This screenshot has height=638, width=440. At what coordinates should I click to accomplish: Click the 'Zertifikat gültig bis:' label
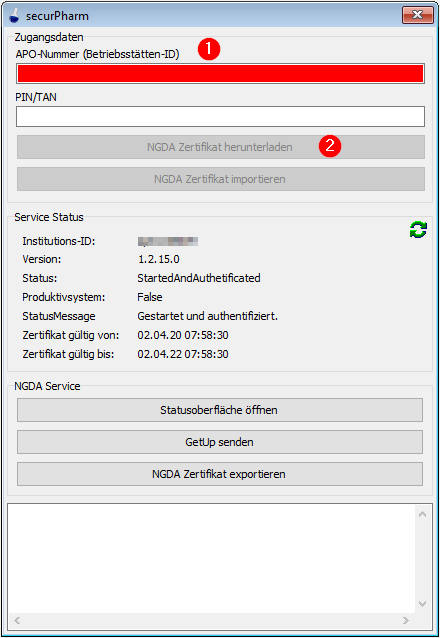point(68,354)
